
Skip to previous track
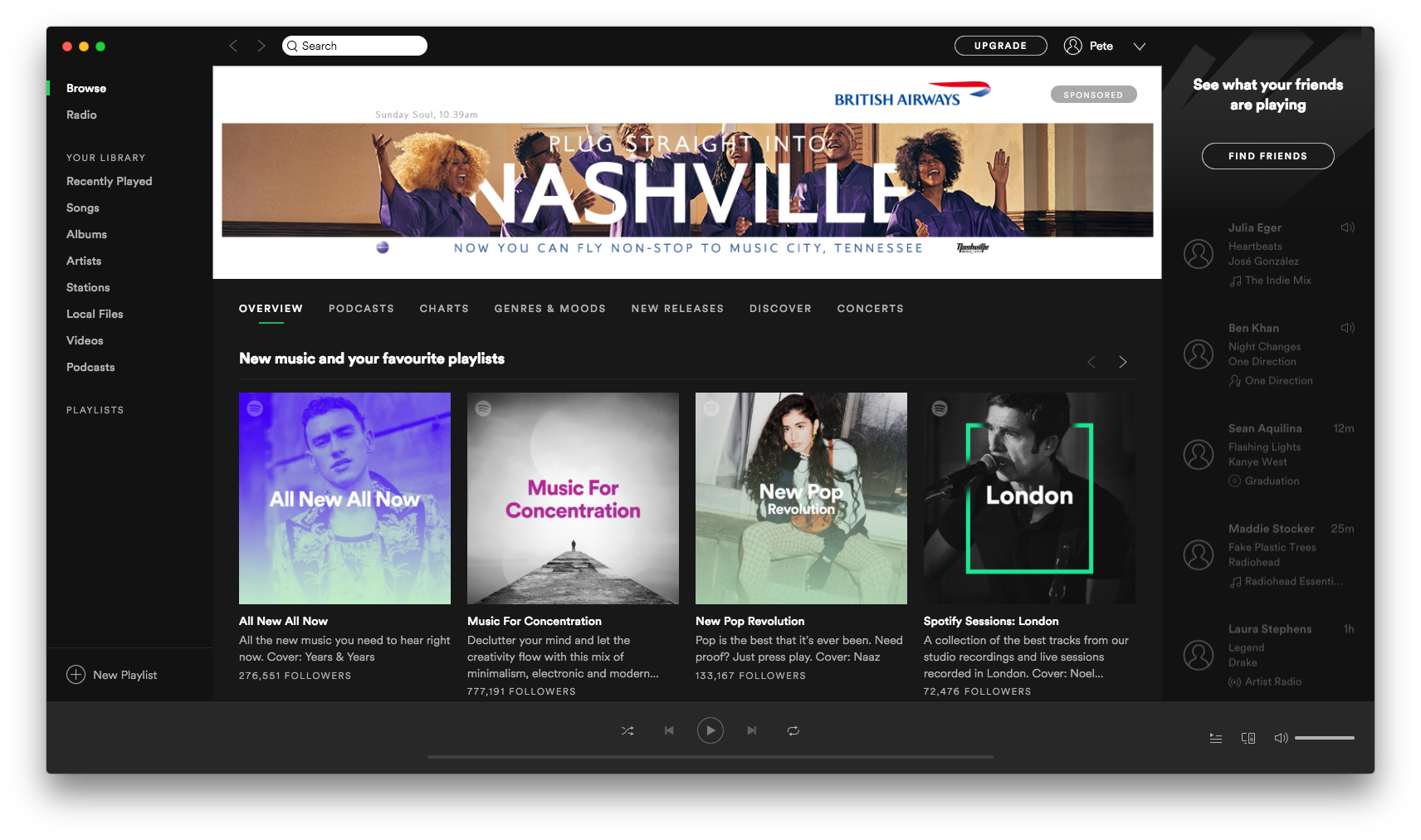(x=669, y=730)
